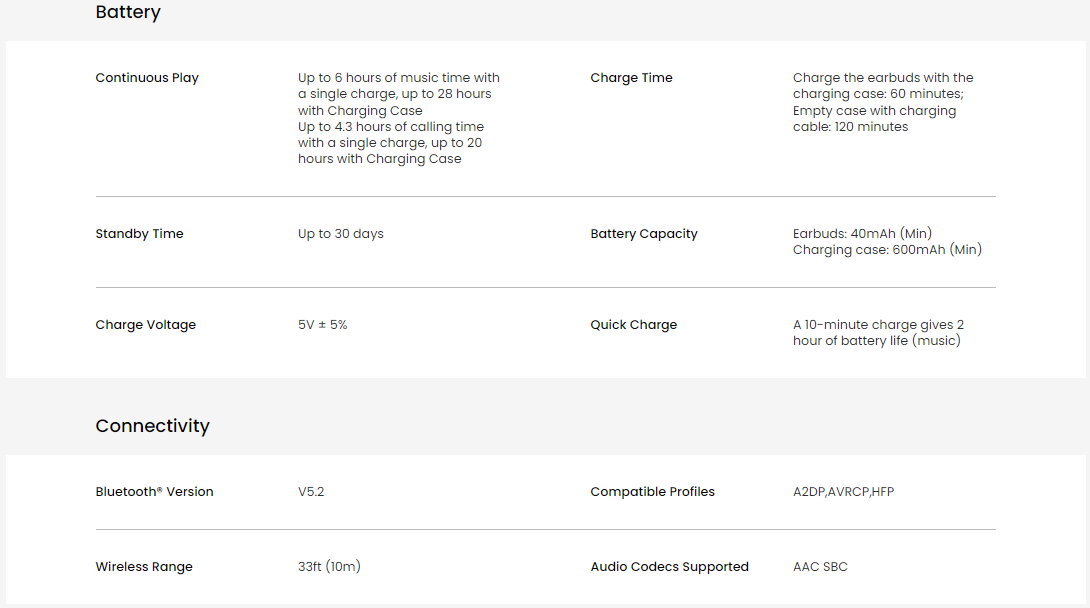The image size is (1090, 608).
Task: Click the Wireless Range label
Action: (144, 567)
